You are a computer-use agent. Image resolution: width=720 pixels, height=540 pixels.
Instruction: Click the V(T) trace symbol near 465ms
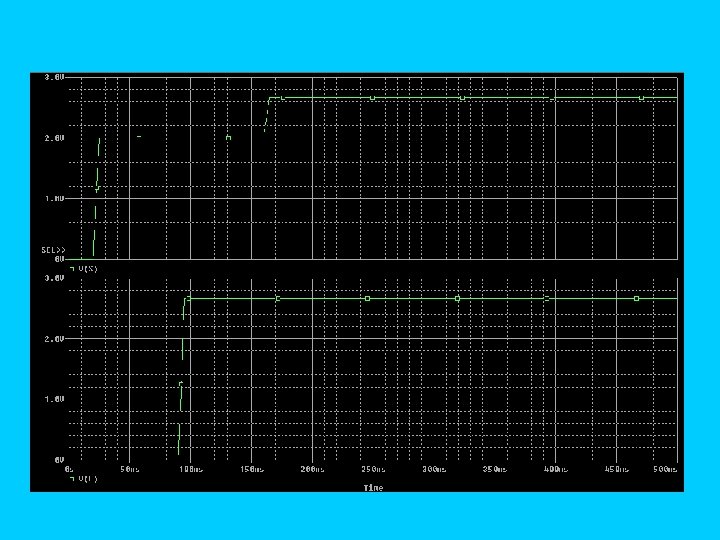click(x=636, y=298)
